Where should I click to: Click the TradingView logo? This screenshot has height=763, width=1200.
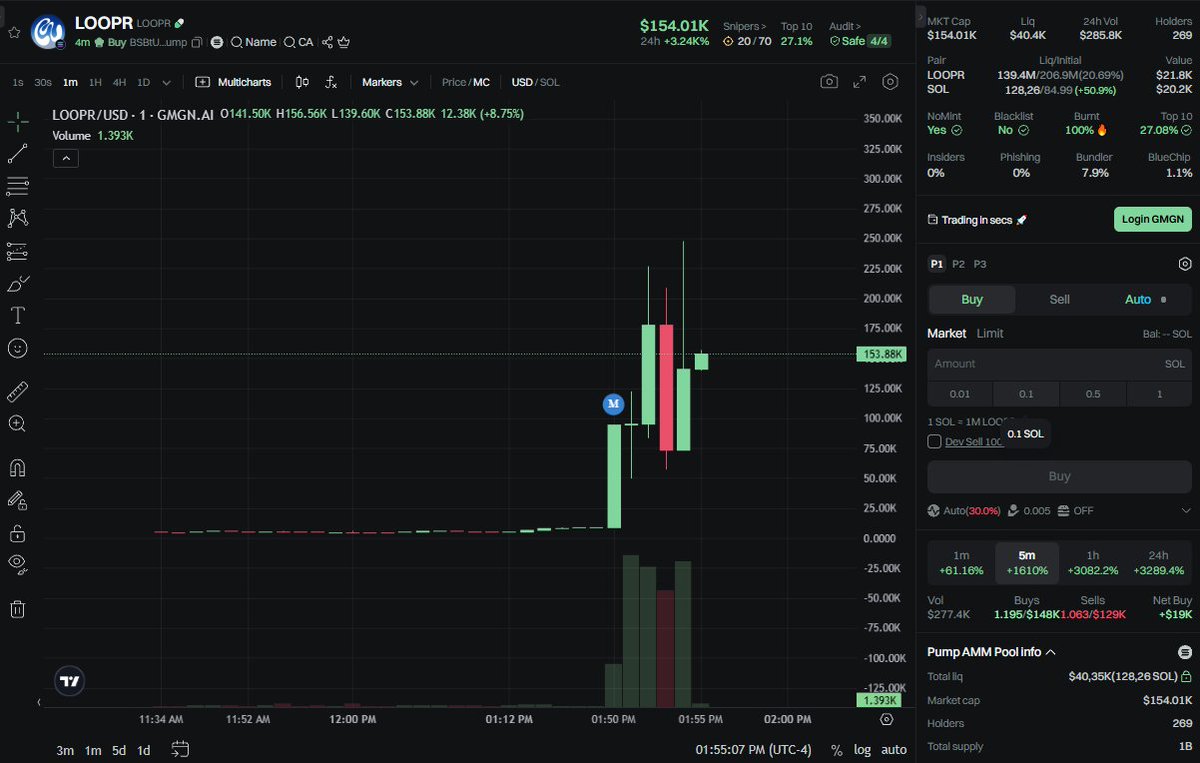click(69, 681)
